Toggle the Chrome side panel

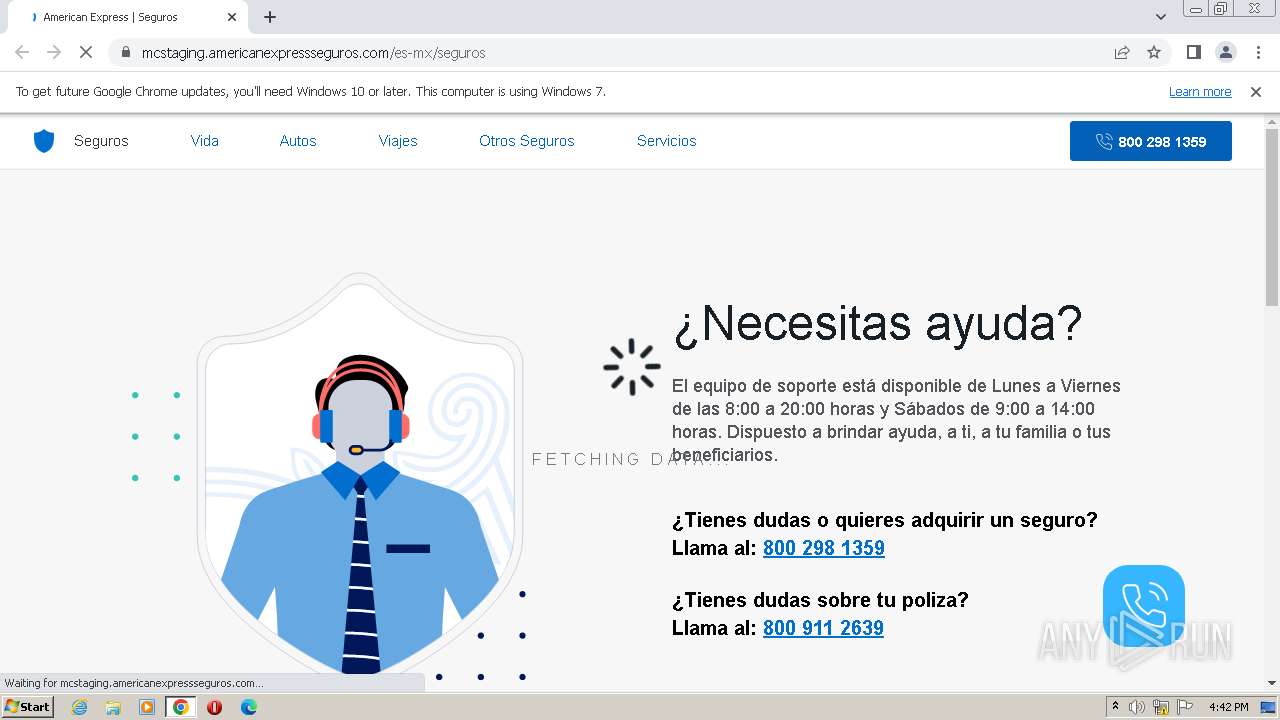click(1194, 52)
